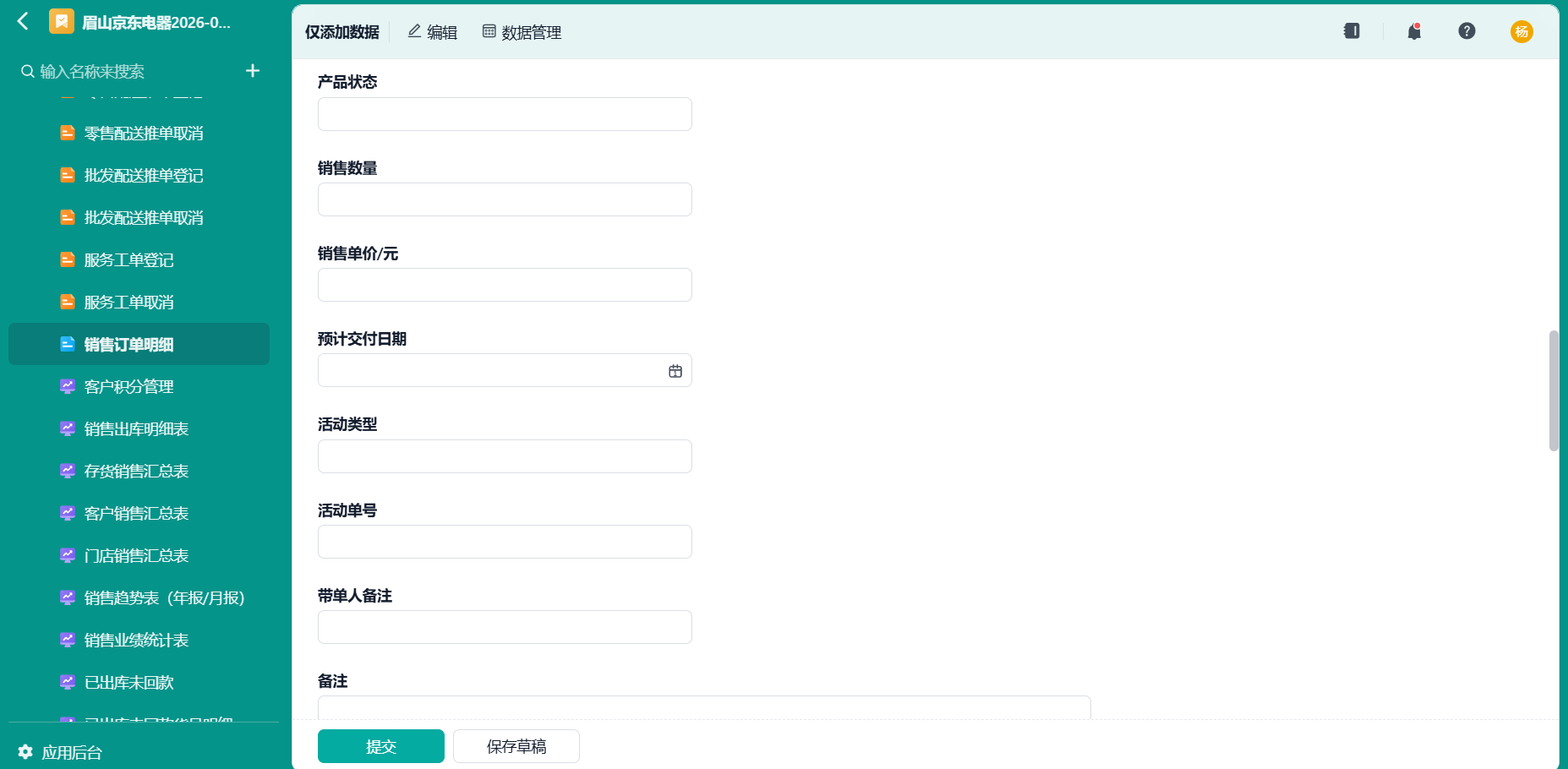Open the 数据管理 tab
The image size is (1568, 769).
tap(522, 32)
